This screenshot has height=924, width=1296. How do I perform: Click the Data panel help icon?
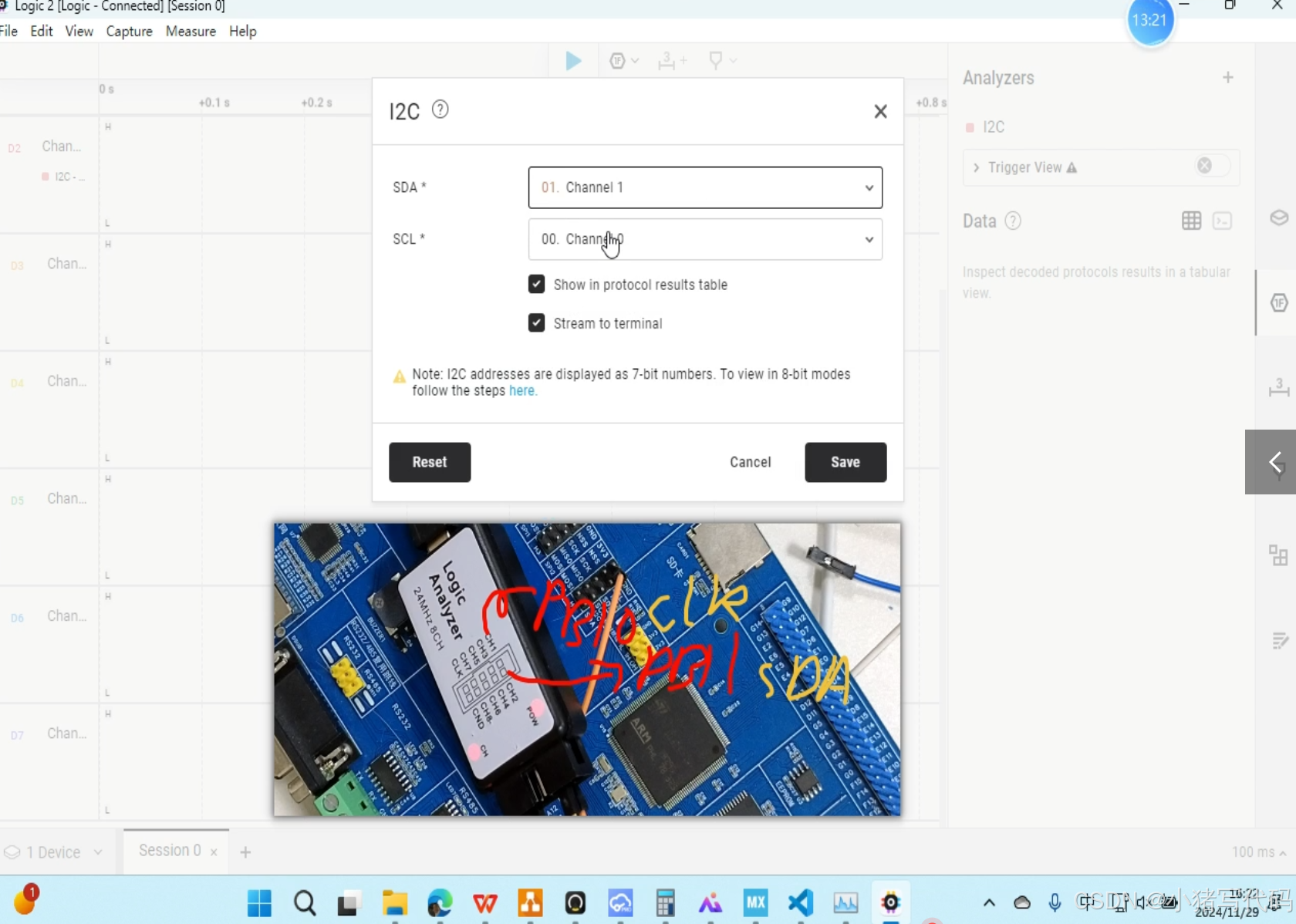pos(1013,221)
